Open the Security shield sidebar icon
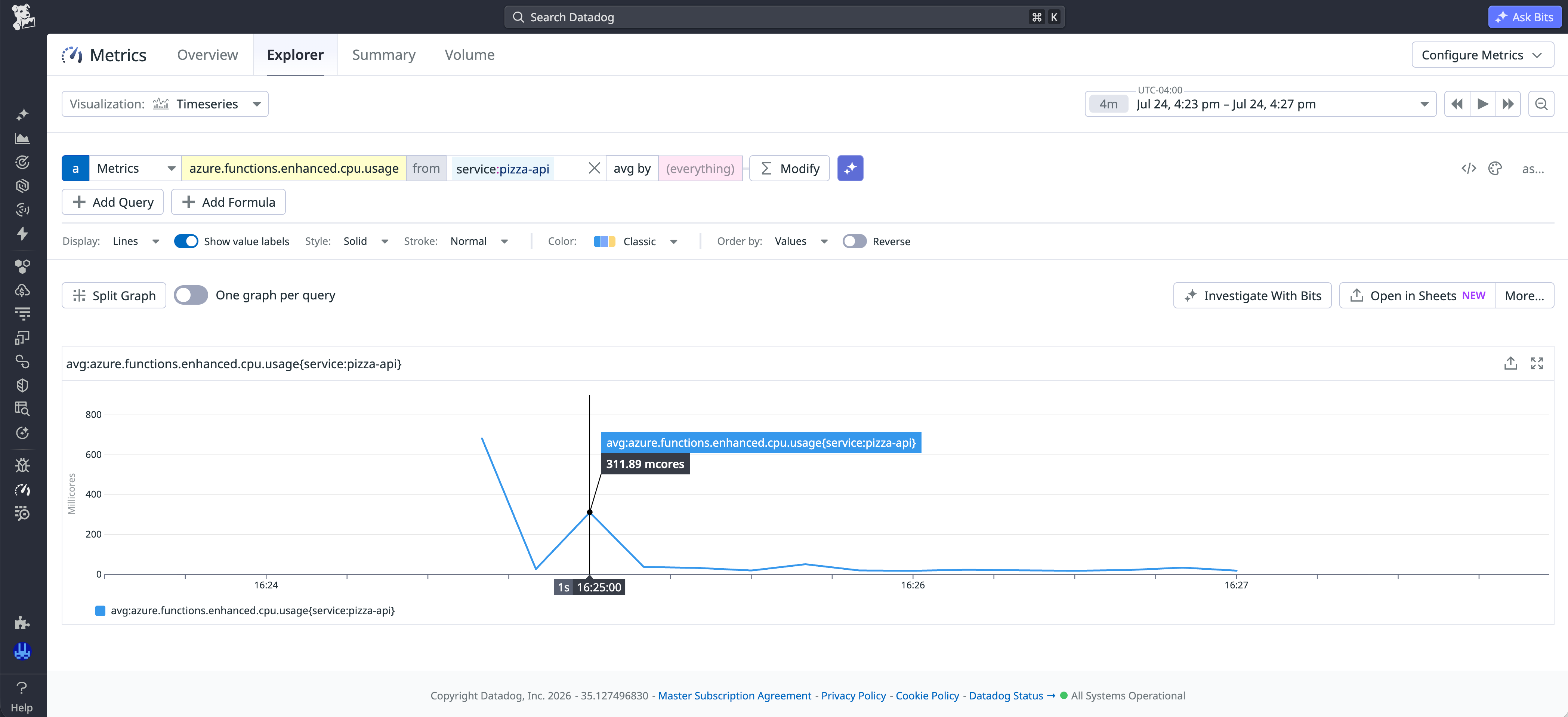 pyautogui.click(x=22, y=385)
